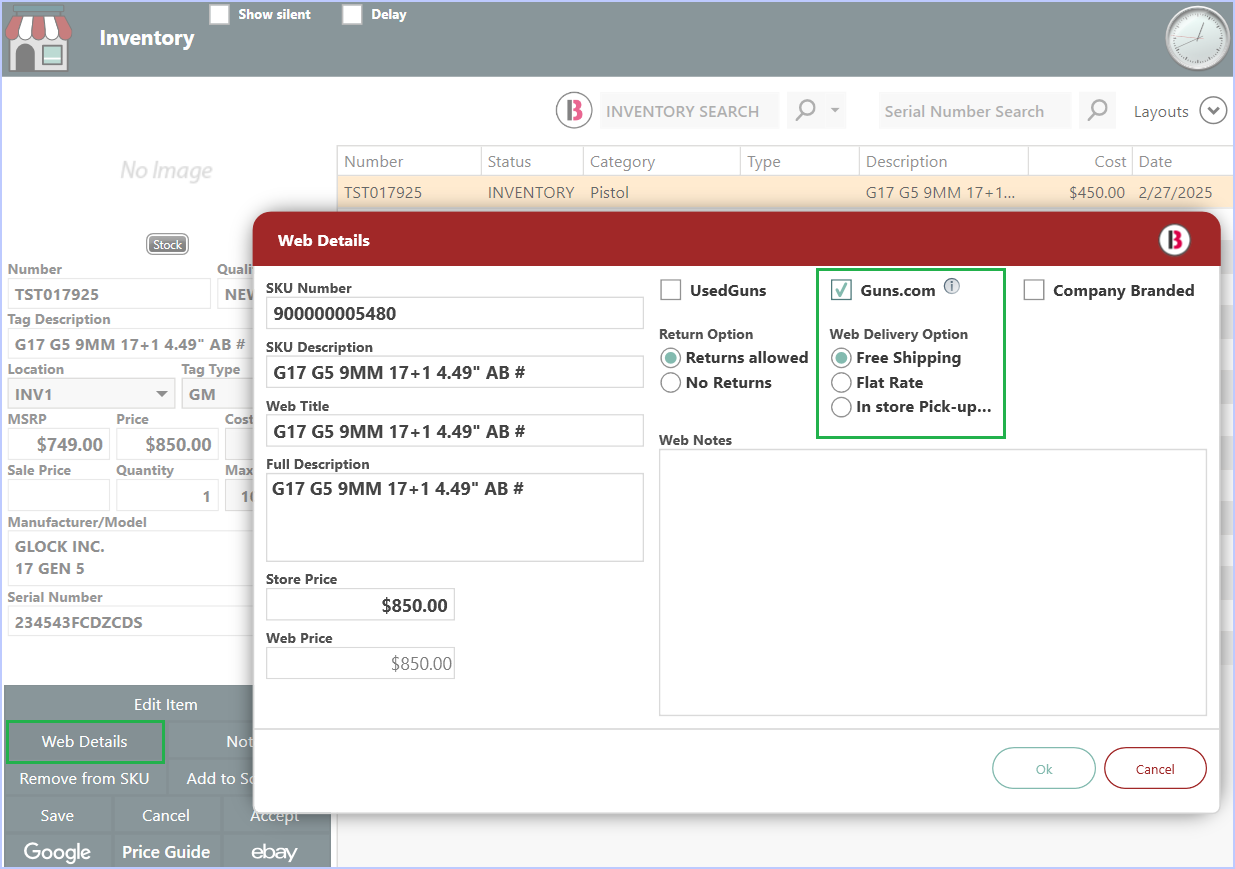Click the clock icon in header

pos(1197,38)
